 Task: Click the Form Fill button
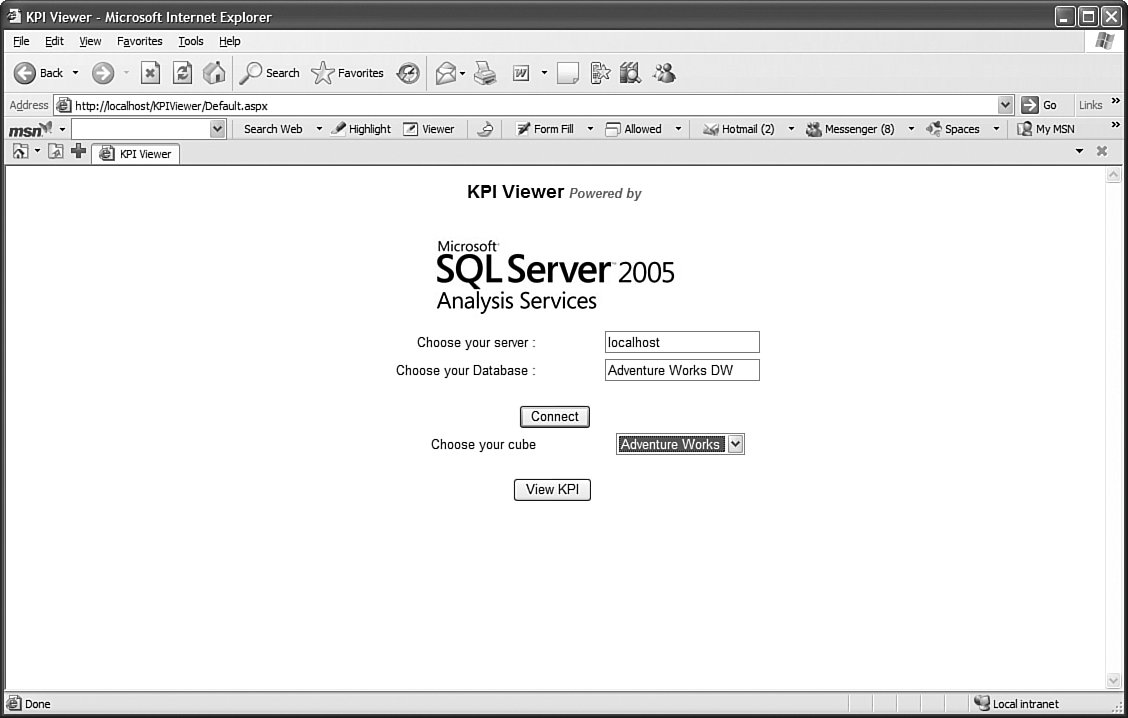(545, 129)
